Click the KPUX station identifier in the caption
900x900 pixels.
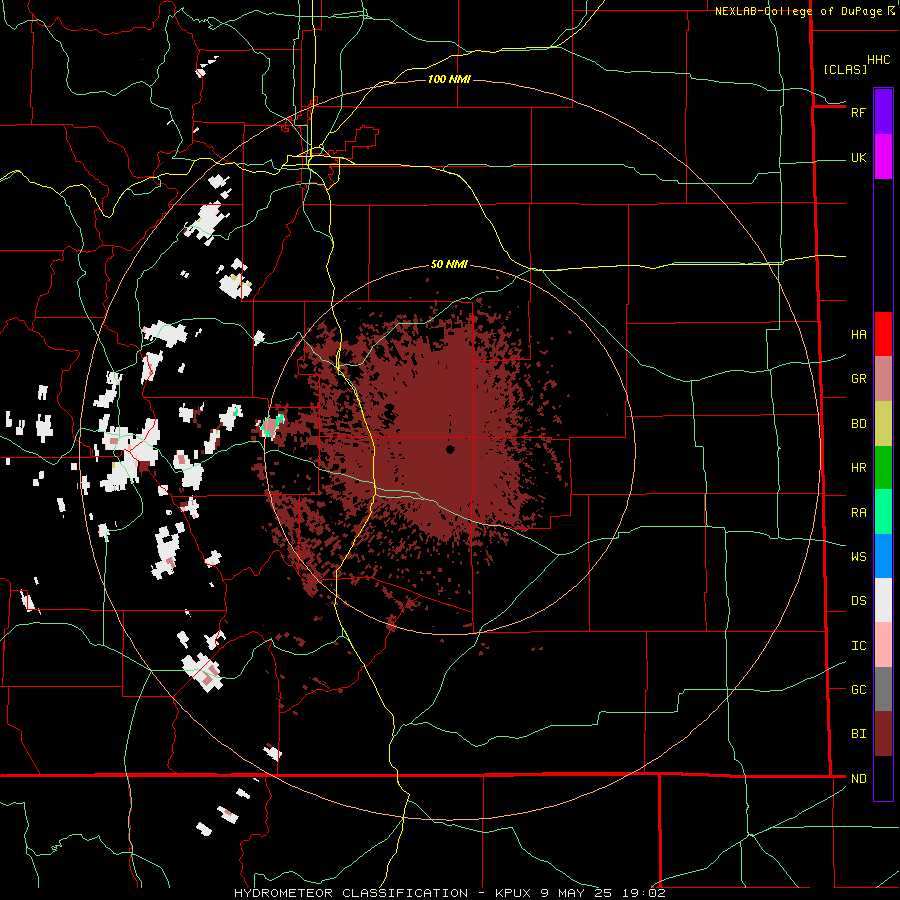click(515, 893)
